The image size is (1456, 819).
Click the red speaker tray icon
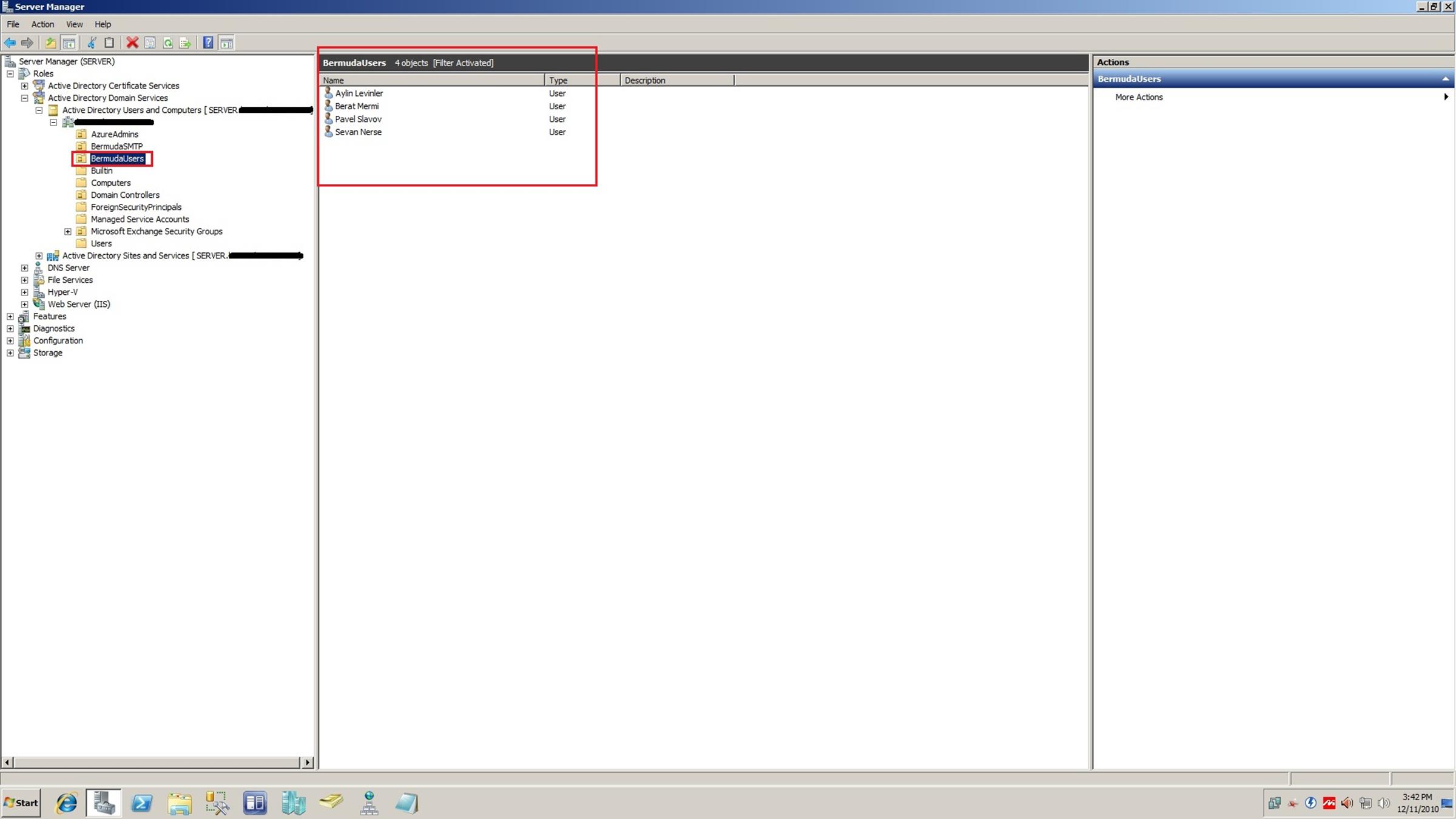(1347, 803)
